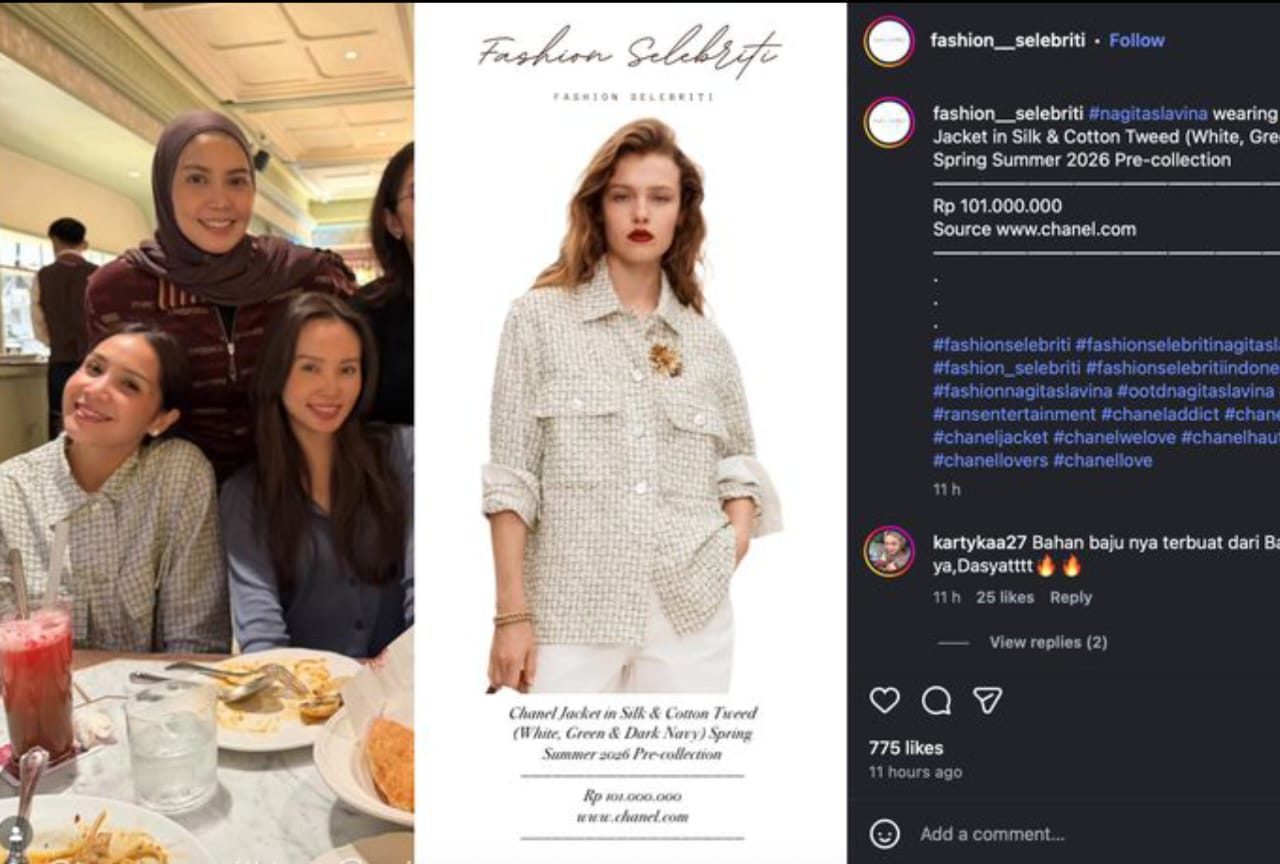Expand View replies (2)
This screenshot has width=1280, height=864.
coord(1047,642)
